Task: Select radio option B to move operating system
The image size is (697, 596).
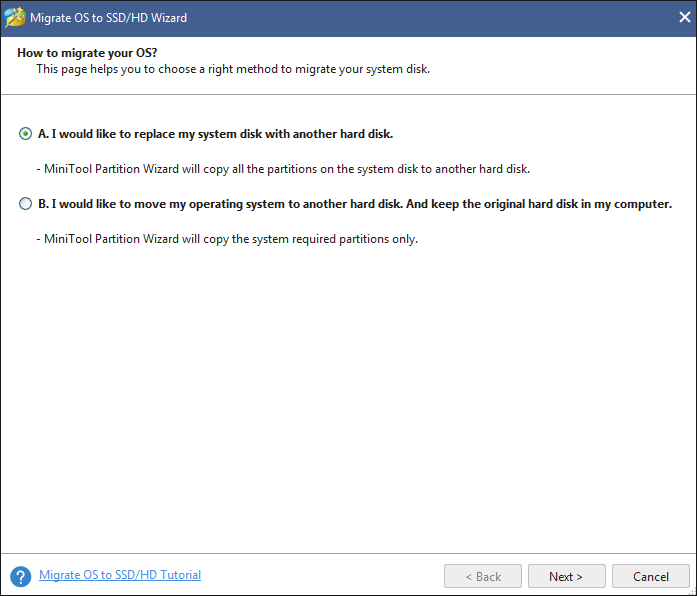Action: [25, 204]
